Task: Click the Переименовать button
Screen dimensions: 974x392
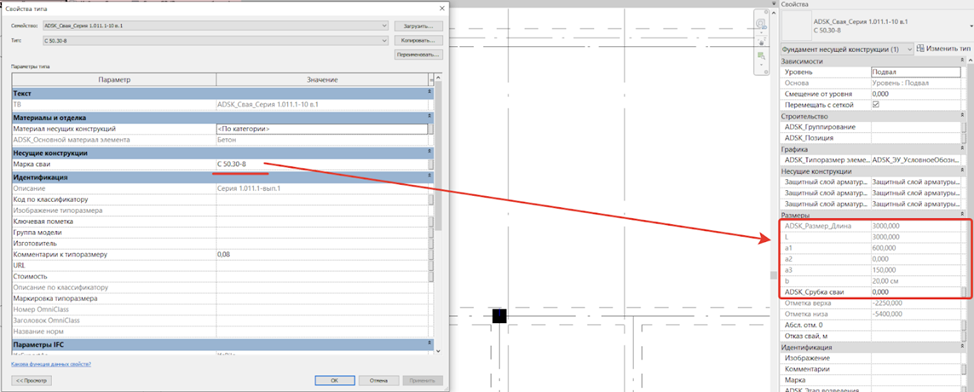Action: (x=419, y=55)
